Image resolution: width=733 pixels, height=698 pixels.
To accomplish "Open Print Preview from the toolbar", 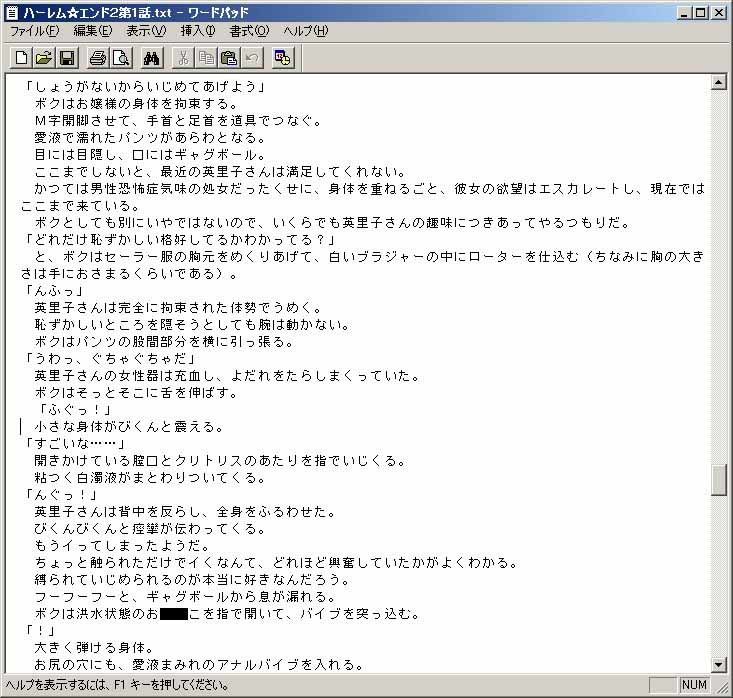I will [121, 58].
